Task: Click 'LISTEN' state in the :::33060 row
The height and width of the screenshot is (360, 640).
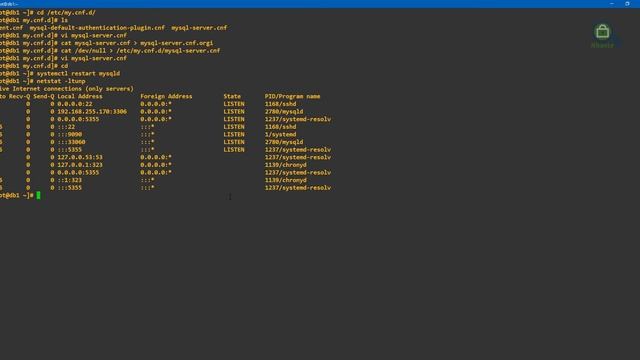Action: (234, 142)
